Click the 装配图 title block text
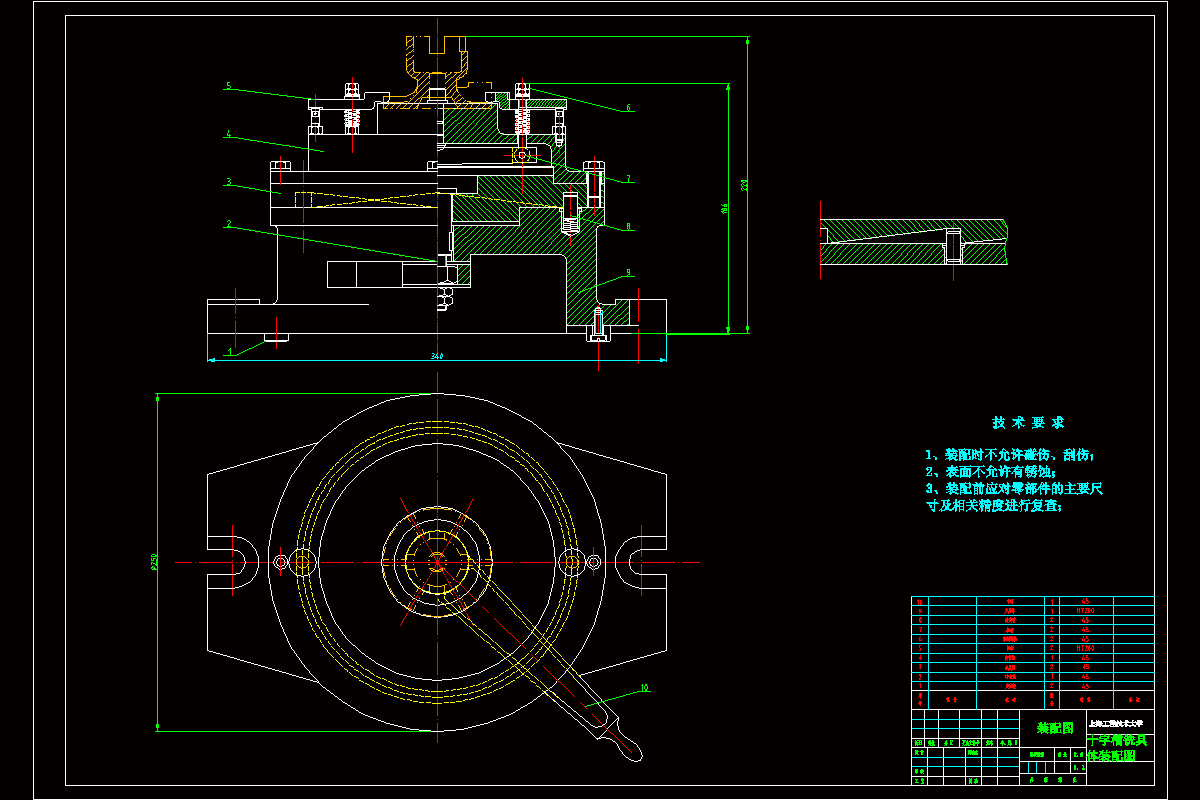This screenshot has width=1200, height=800. tap(1055, 728)
